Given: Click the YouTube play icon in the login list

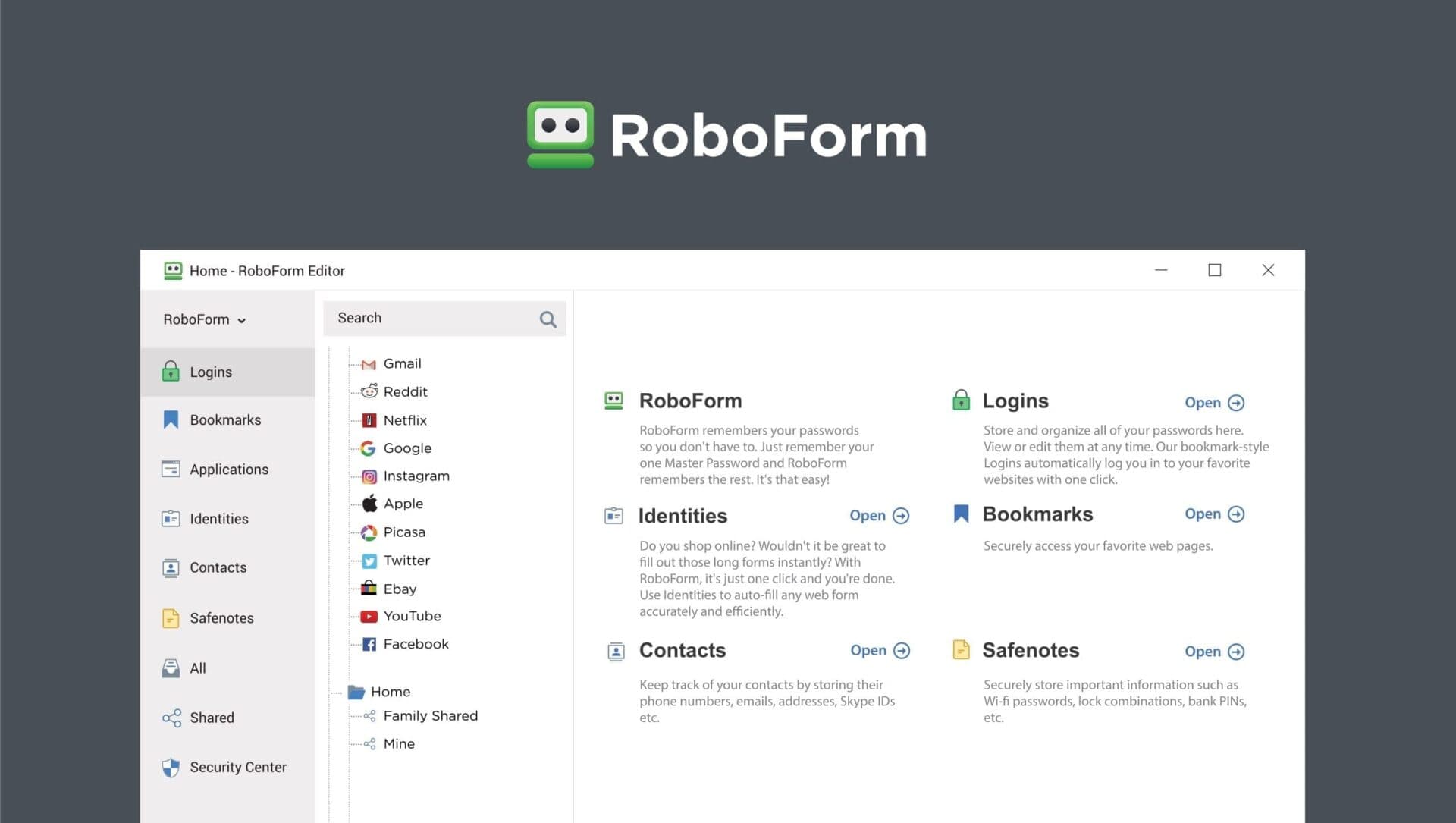Looking at the screenshot, I should tap(369, 616).
